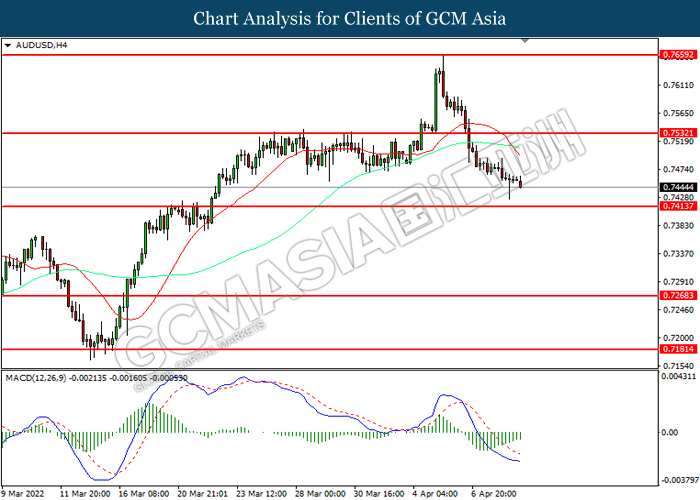
Task: Select the 0.74137 support price label
Action: pos(678,206)
